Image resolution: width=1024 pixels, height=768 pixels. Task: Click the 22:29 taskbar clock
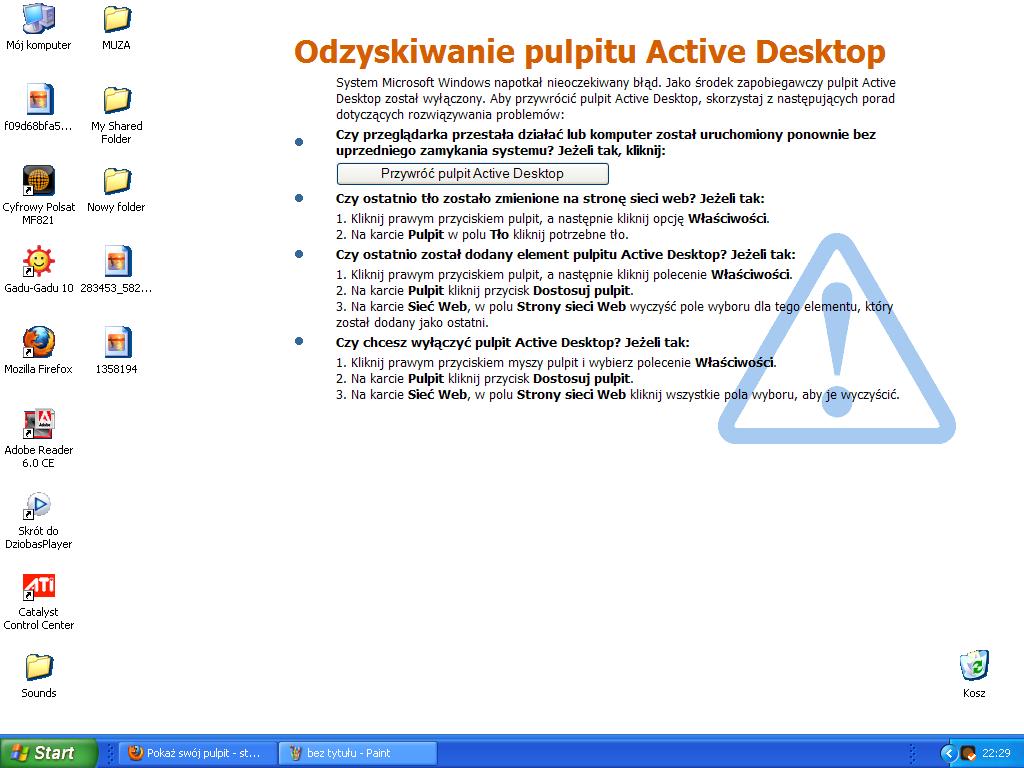coord(996,754)
